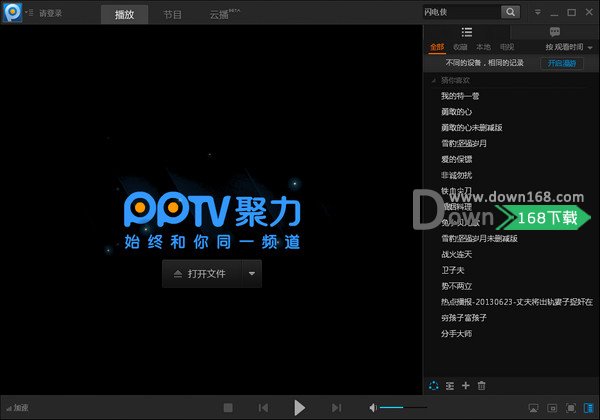Play 势不两立 from the list
600x420 pixels.
point(457,286)
